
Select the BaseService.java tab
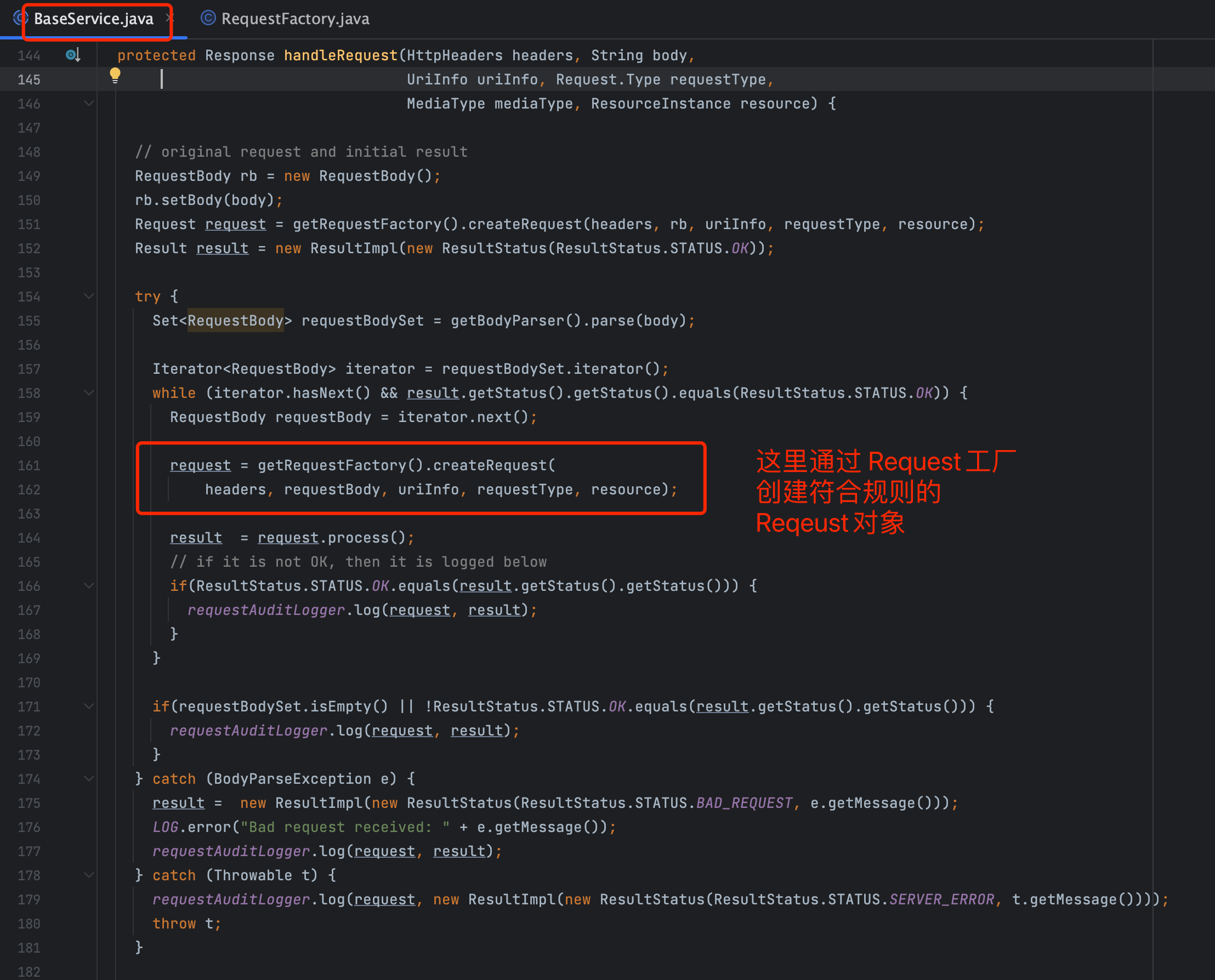(94, 19)
